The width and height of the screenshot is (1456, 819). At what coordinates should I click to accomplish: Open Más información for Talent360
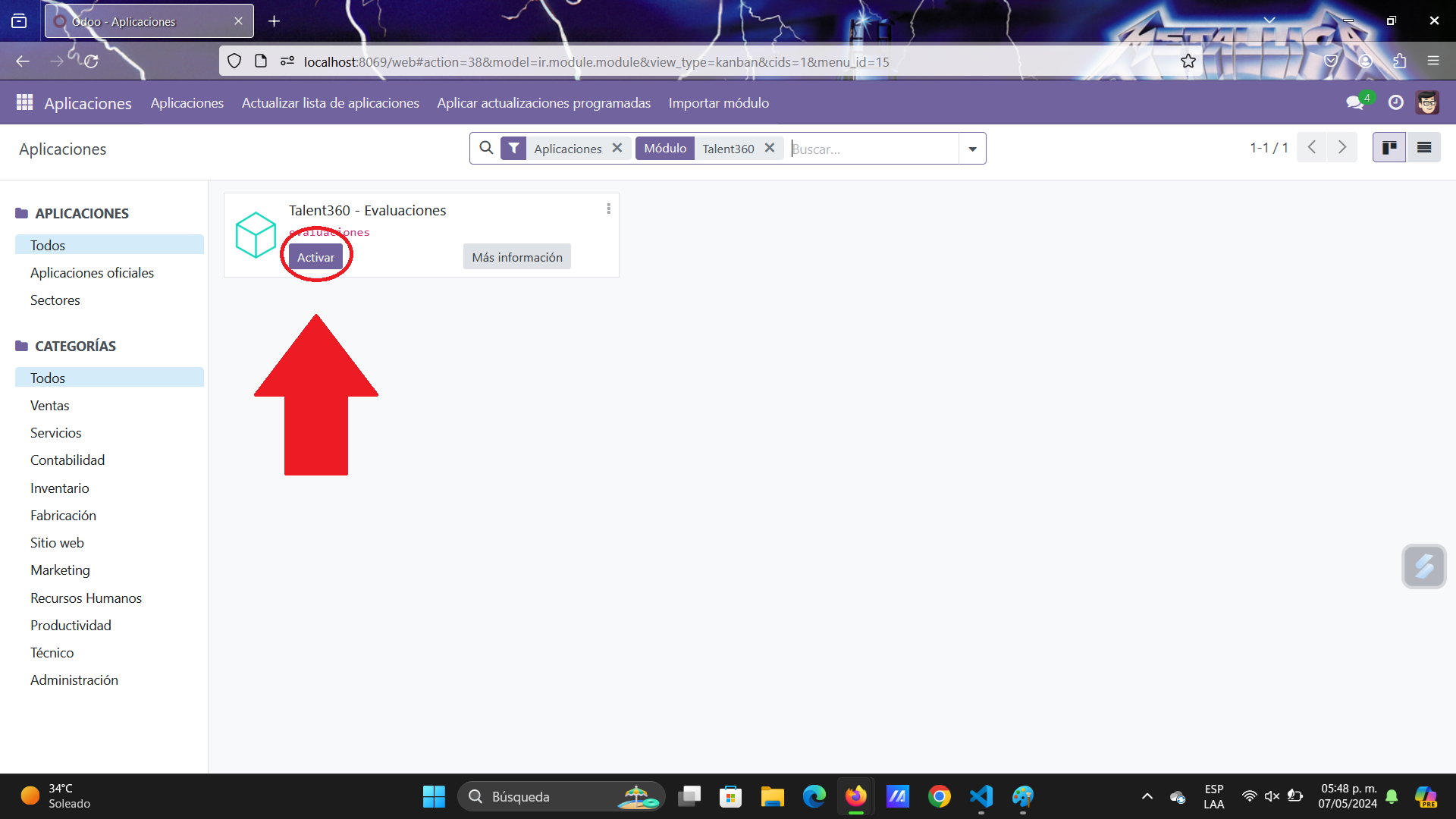point(517,257)
